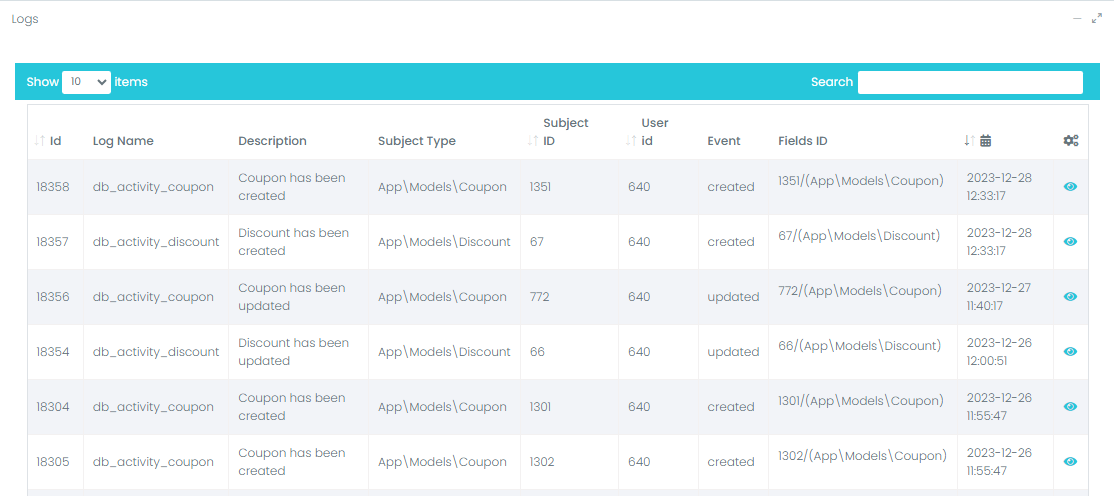This screenshot has width=1114, height=496.
Task: Click the eye icon for log 18358
Action: pyautogui.click(x=1070, y=187)
